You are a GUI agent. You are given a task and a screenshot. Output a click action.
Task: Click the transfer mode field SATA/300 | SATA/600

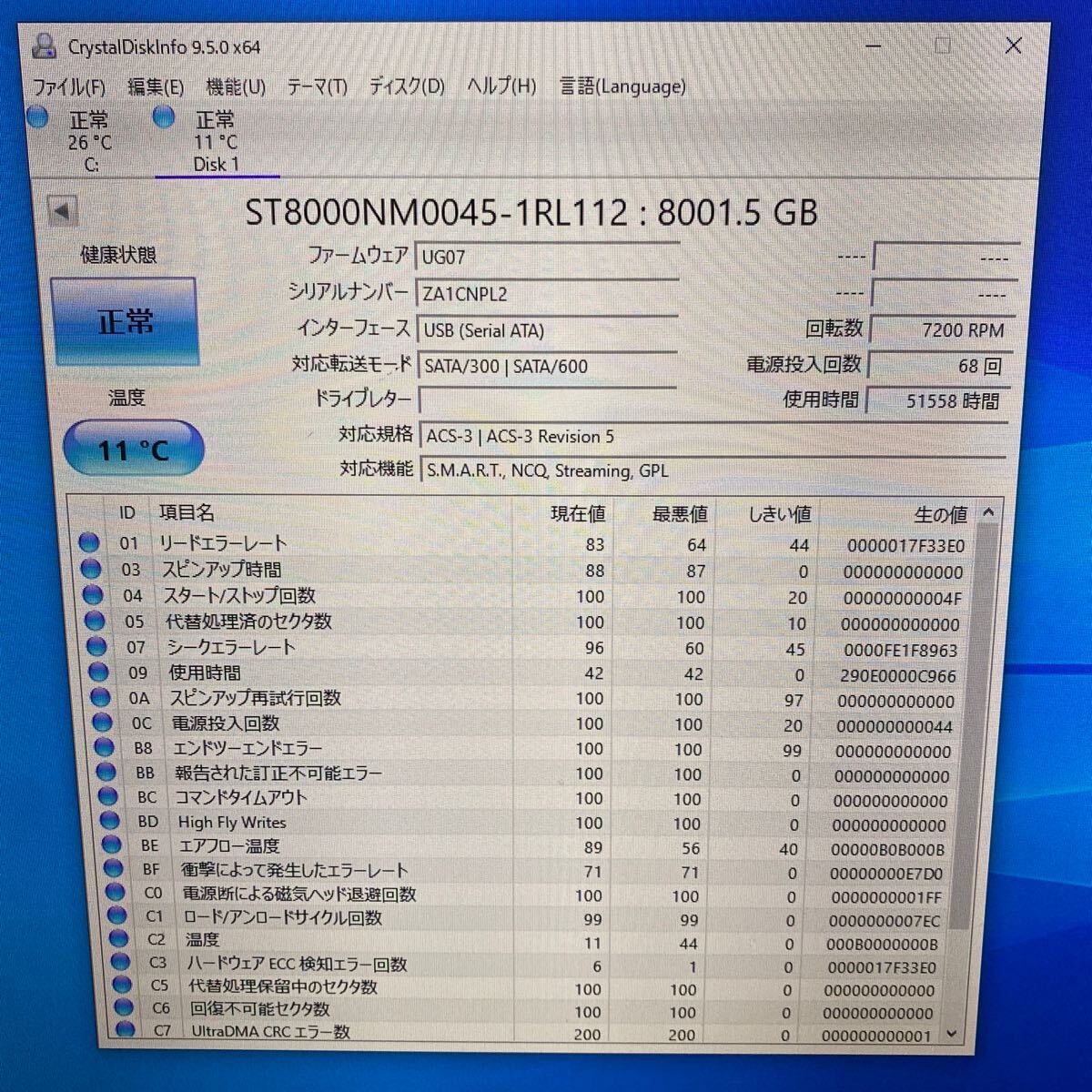(546, 366)
